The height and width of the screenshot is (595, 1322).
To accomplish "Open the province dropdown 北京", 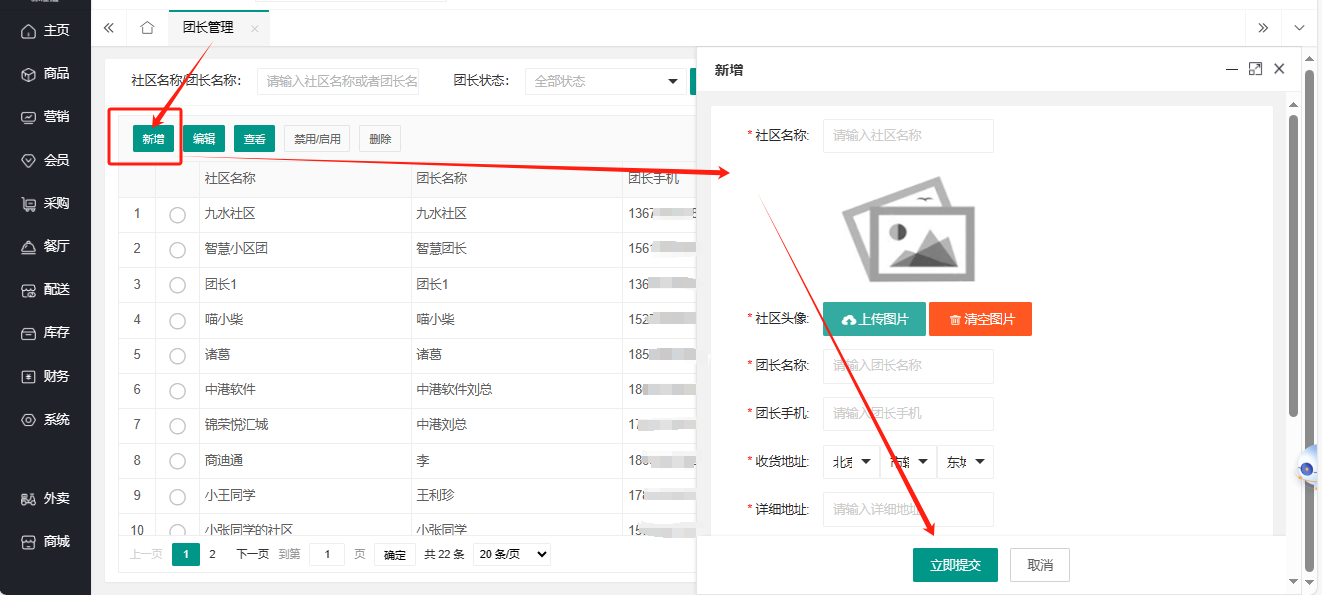I will [x=851, y=462].
